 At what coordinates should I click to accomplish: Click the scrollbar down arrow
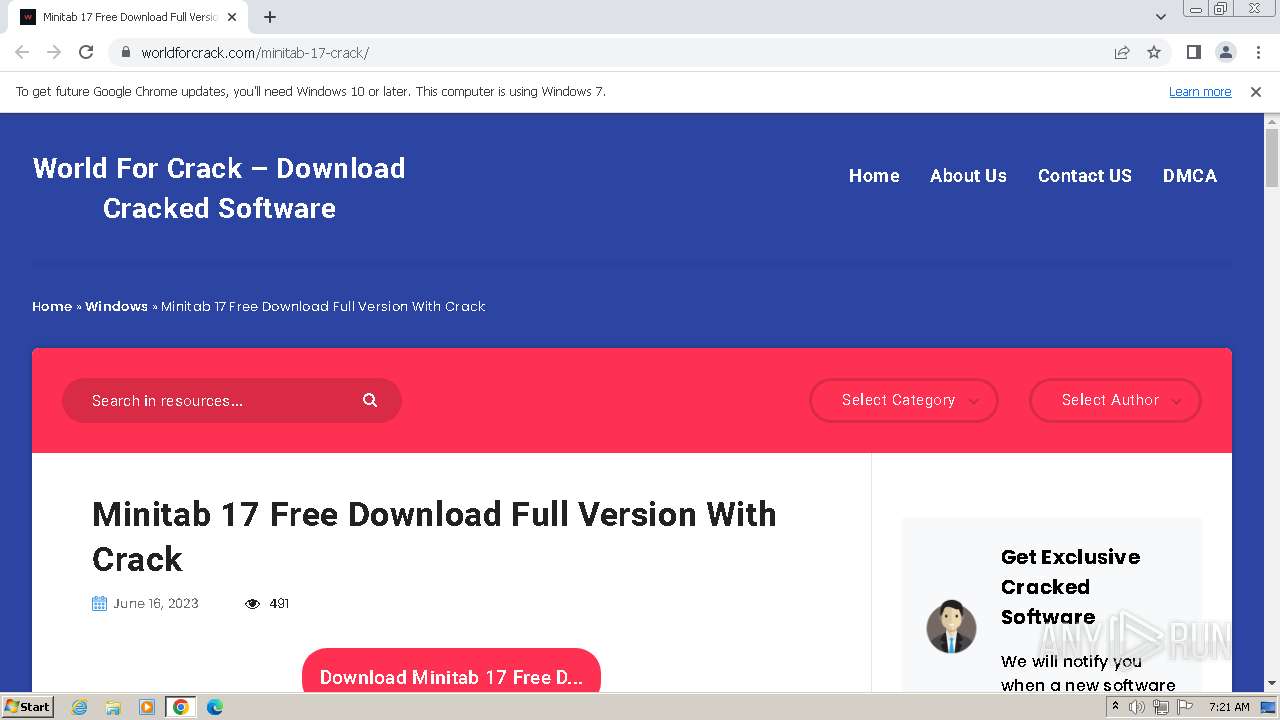[1272, 683]
